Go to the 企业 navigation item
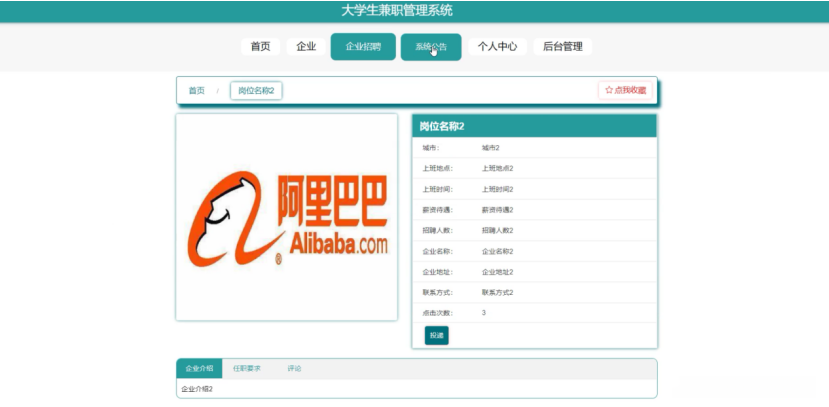Viewport: 829px width, 407px height. (x=306, y=47)
